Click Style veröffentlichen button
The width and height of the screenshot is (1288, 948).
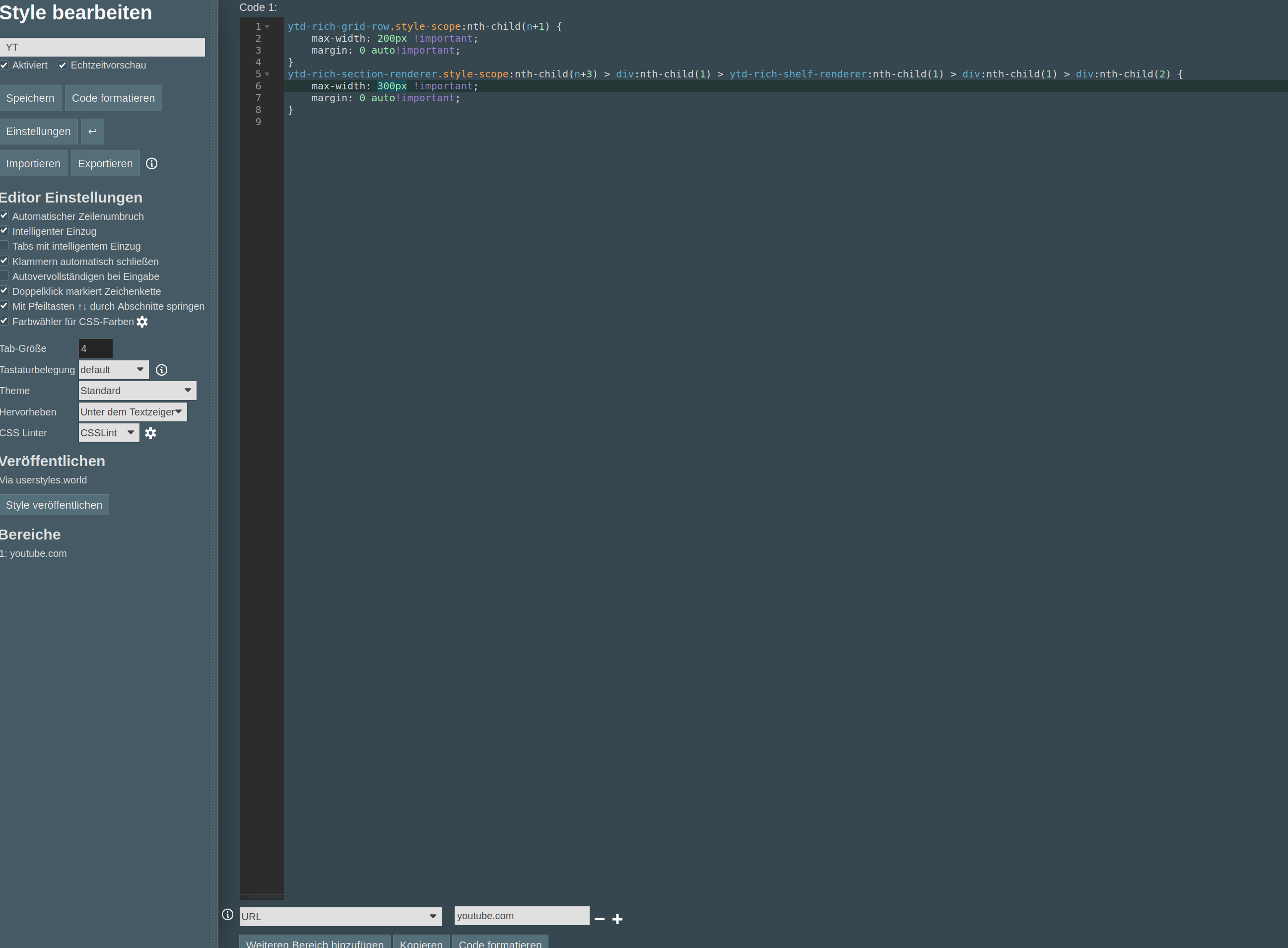54,505
